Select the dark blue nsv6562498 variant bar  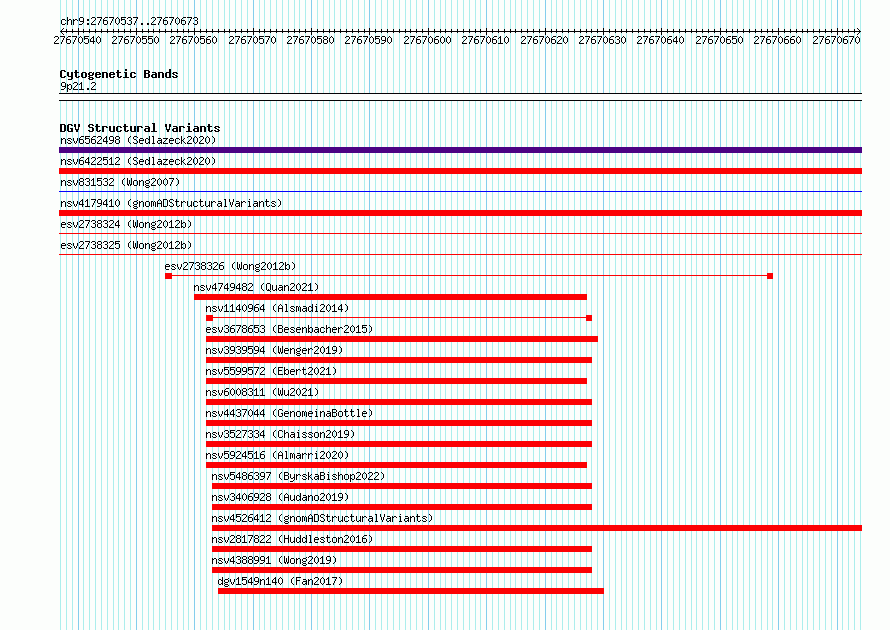(460, 150)
